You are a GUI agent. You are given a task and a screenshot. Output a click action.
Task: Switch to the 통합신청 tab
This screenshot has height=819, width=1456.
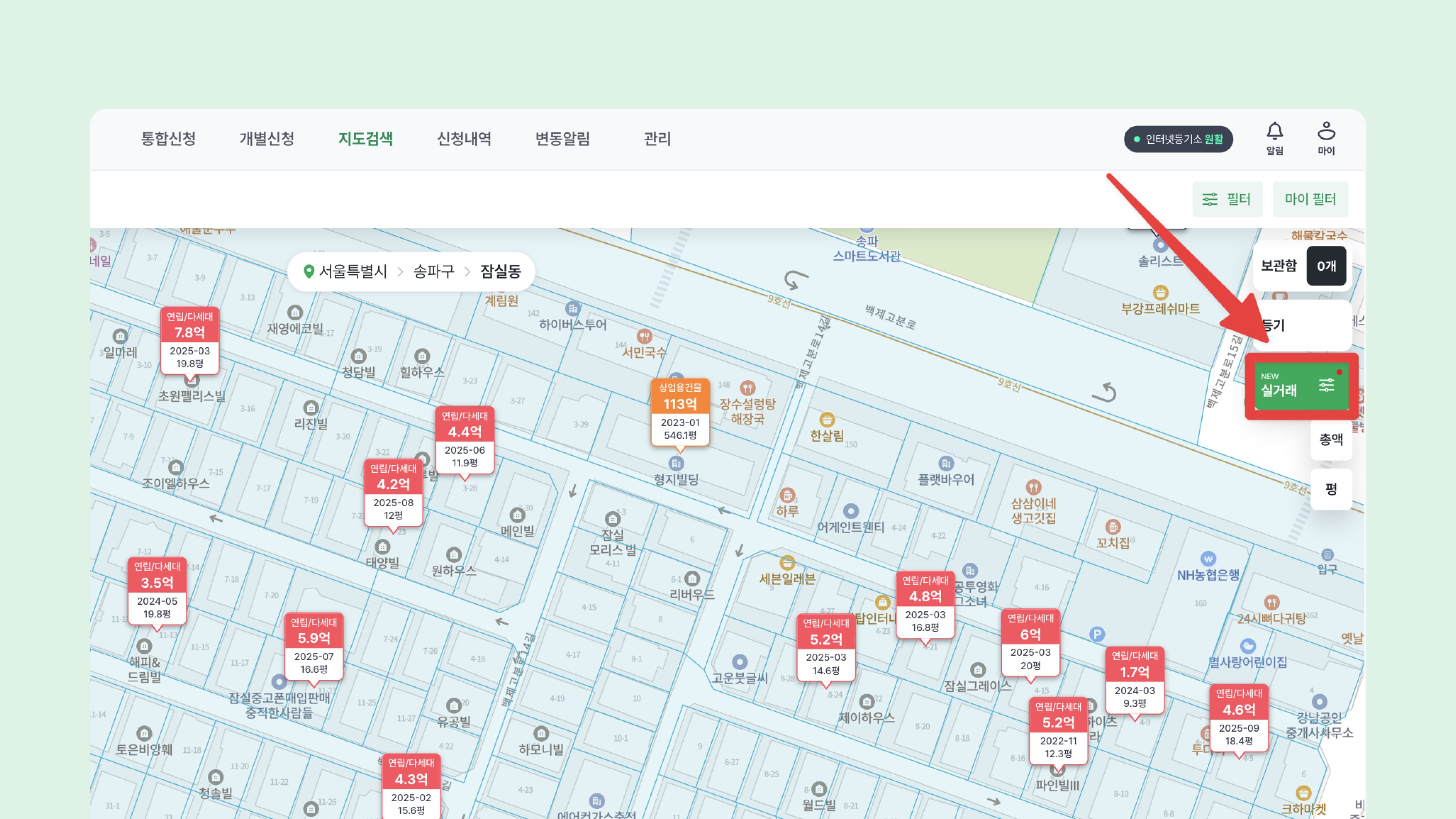click(168, 139)
